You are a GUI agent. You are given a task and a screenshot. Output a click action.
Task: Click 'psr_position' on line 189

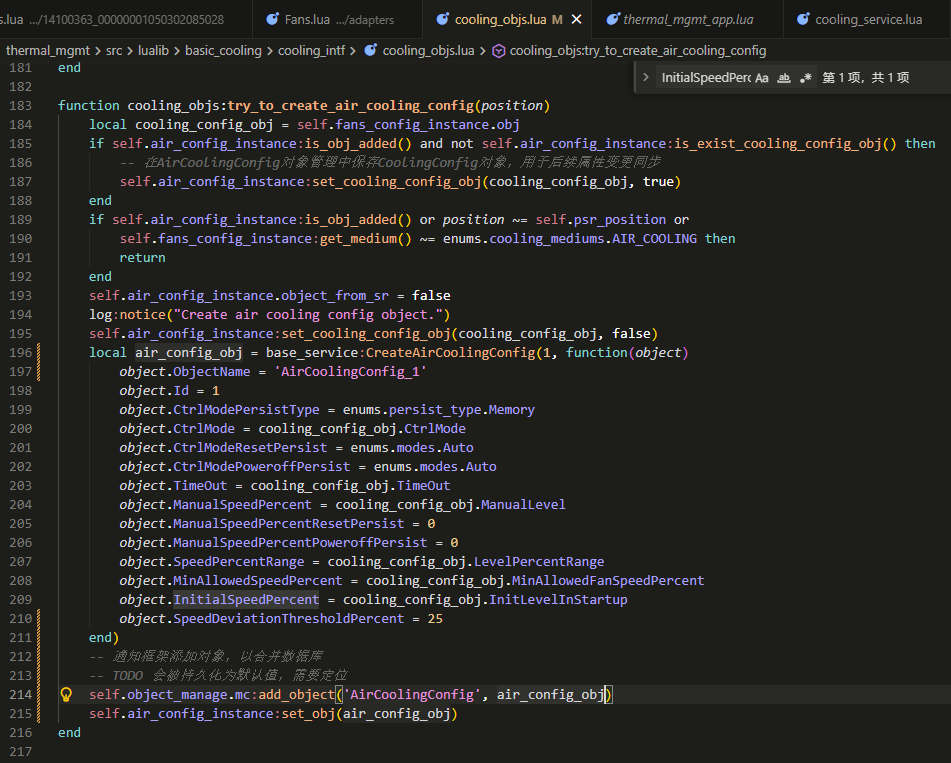(620, 220)
